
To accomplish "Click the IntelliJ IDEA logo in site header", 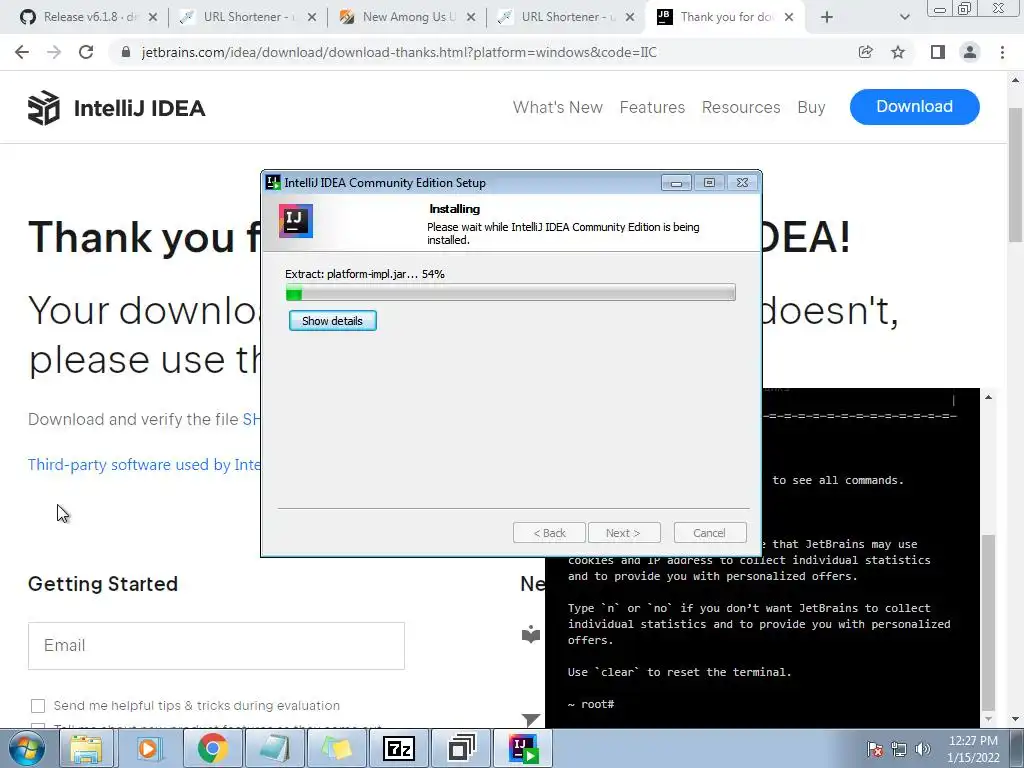I will point(116,108).
